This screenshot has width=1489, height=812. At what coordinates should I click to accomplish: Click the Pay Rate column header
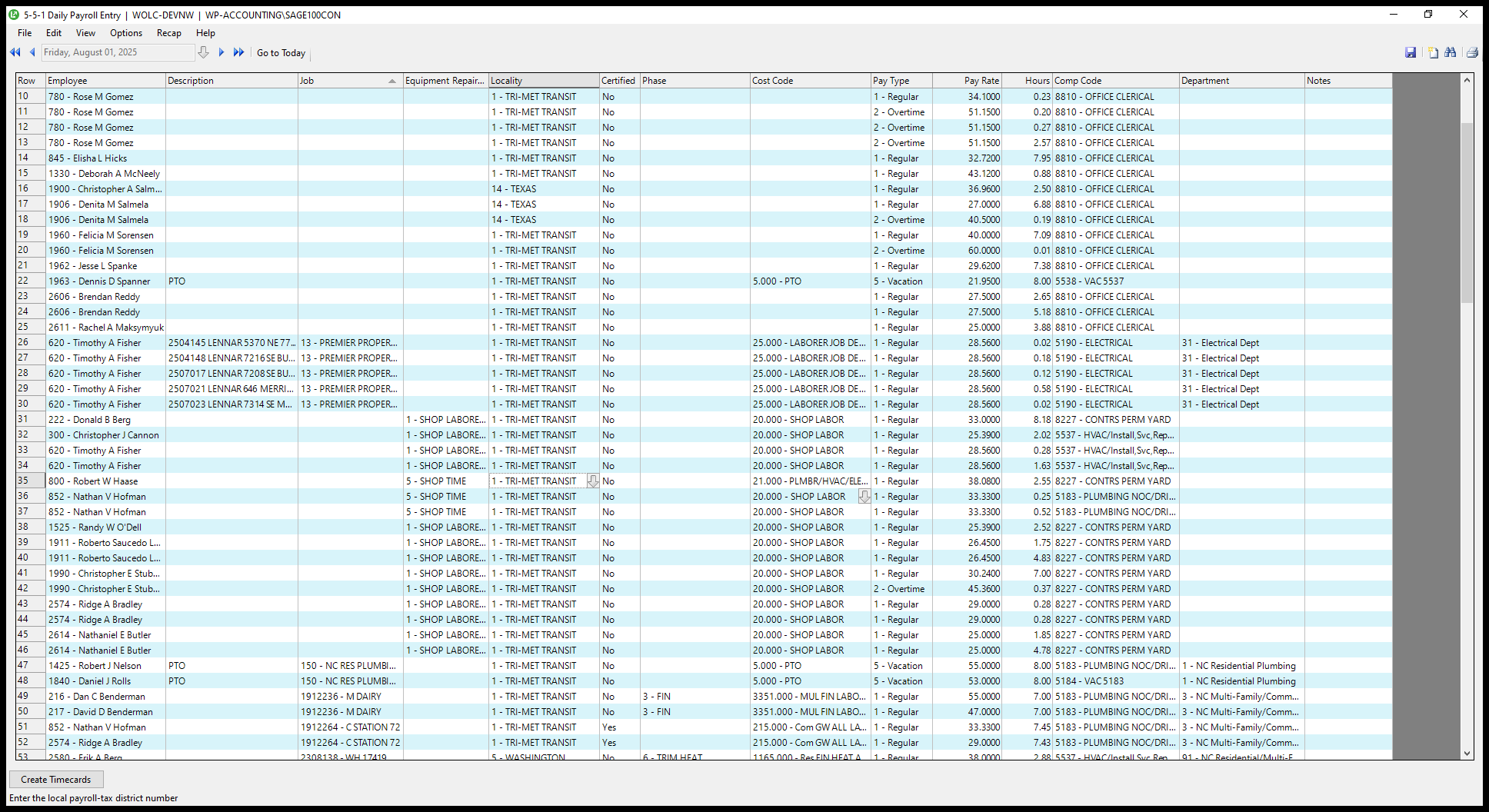tap(967, 81)
